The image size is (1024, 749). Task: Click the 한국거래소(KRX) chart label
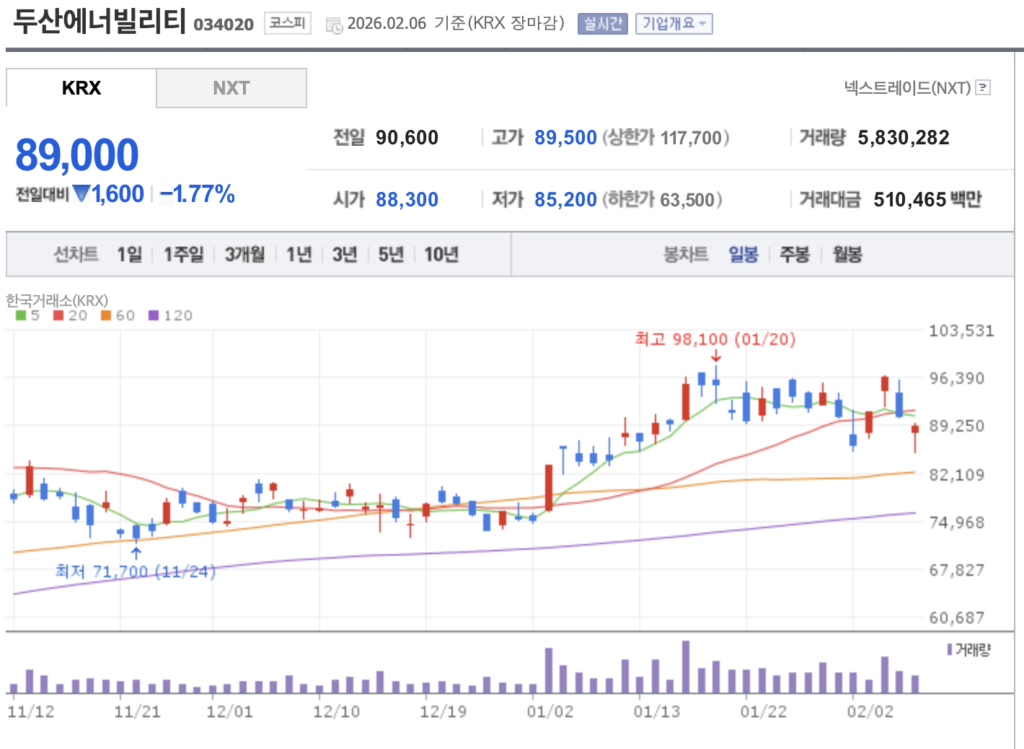click(57, 300)
